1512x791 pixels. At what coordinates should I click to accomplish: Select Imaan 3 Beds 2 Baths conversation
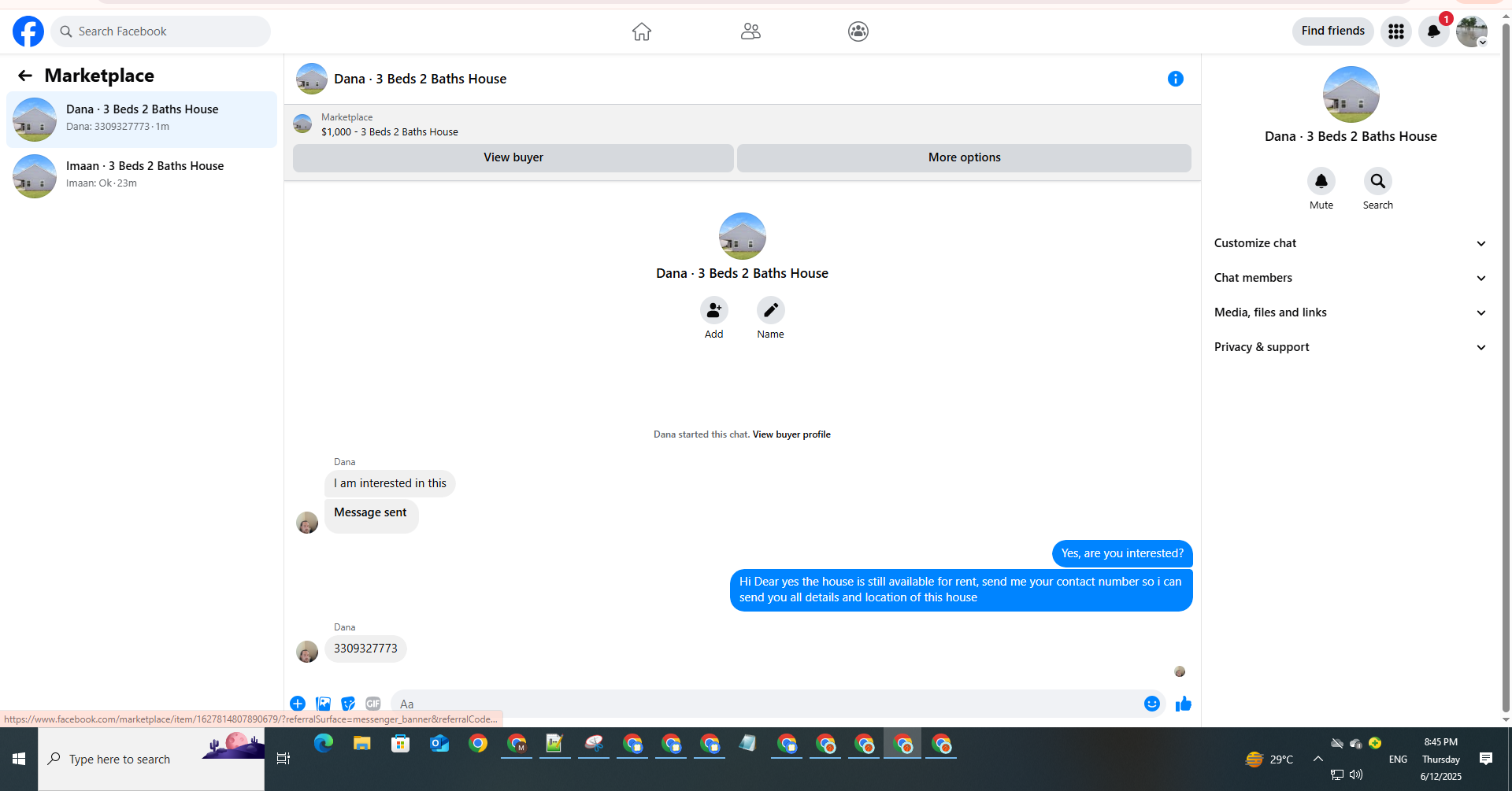[142, 176]
